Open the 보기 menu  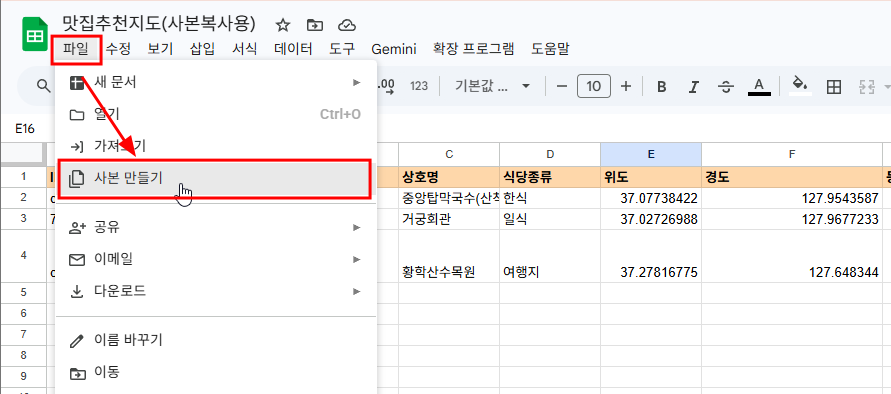click(160, 49)
